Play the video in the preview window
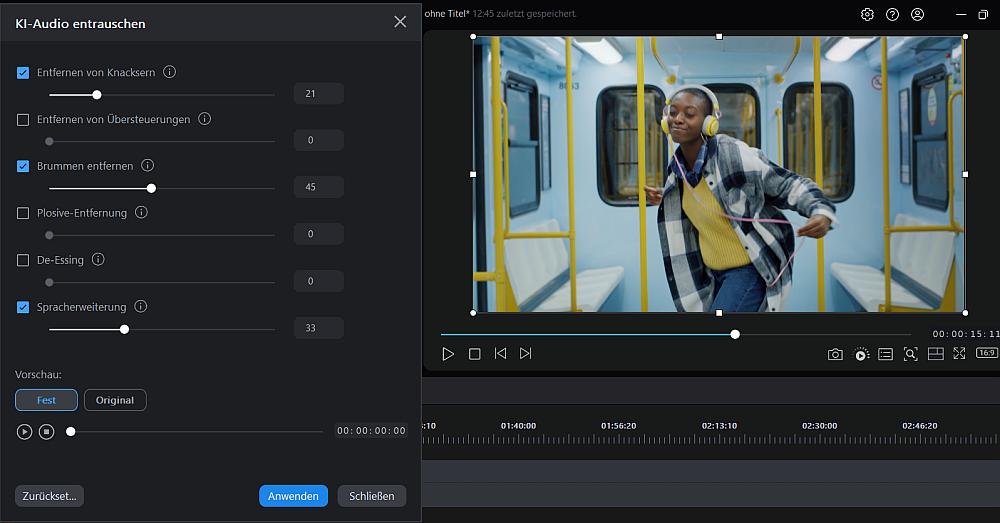Screen dimensions: 1000x523 [448, 354]
